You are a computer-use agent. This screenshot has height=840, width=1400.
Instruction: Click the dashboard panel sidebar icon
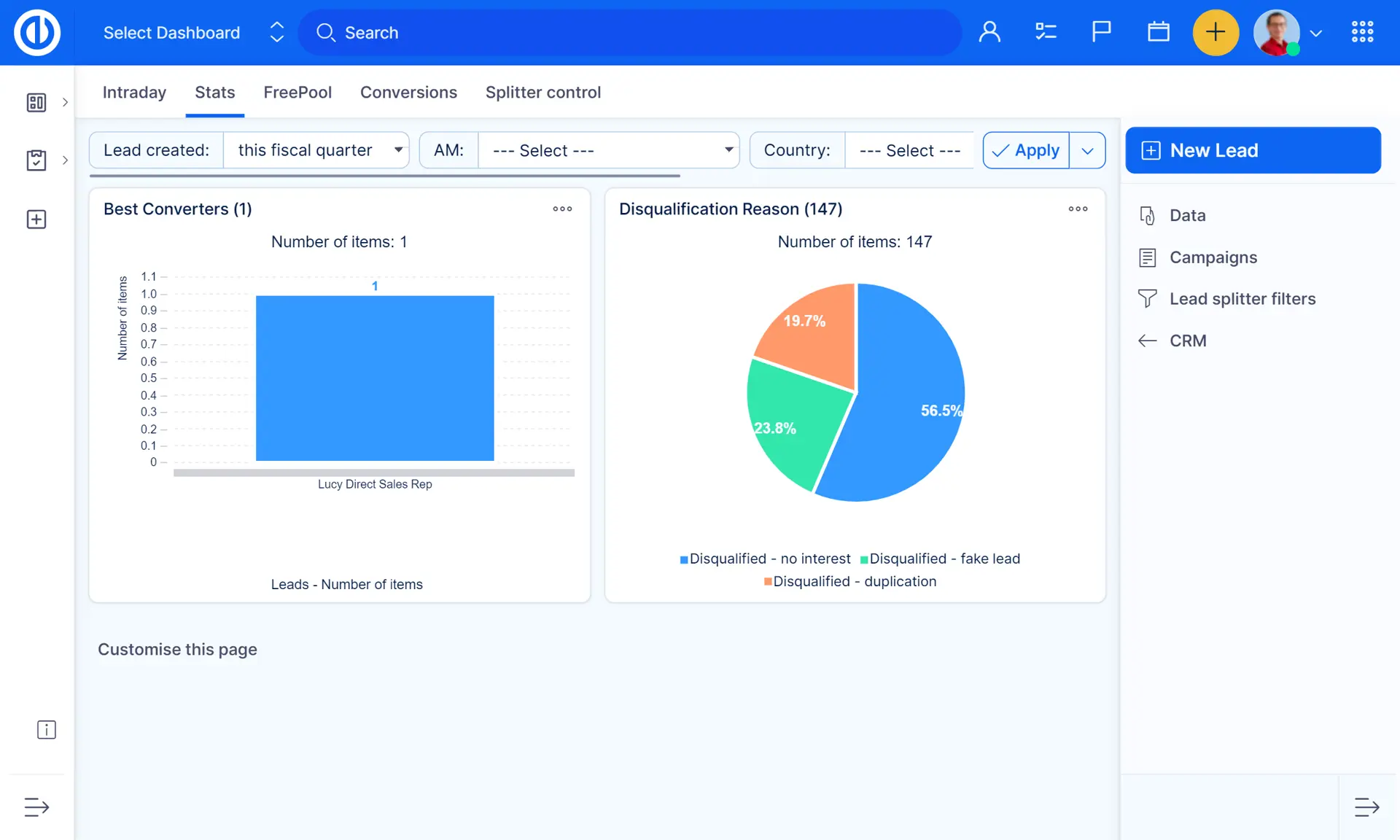pos(36,102)
